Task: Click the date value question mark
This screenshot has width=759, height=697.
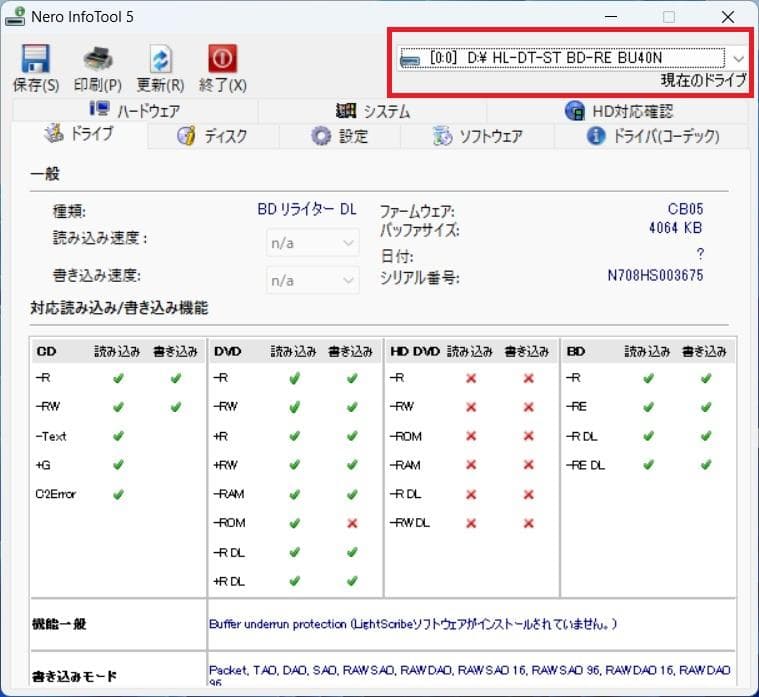Action: point(700,254)
